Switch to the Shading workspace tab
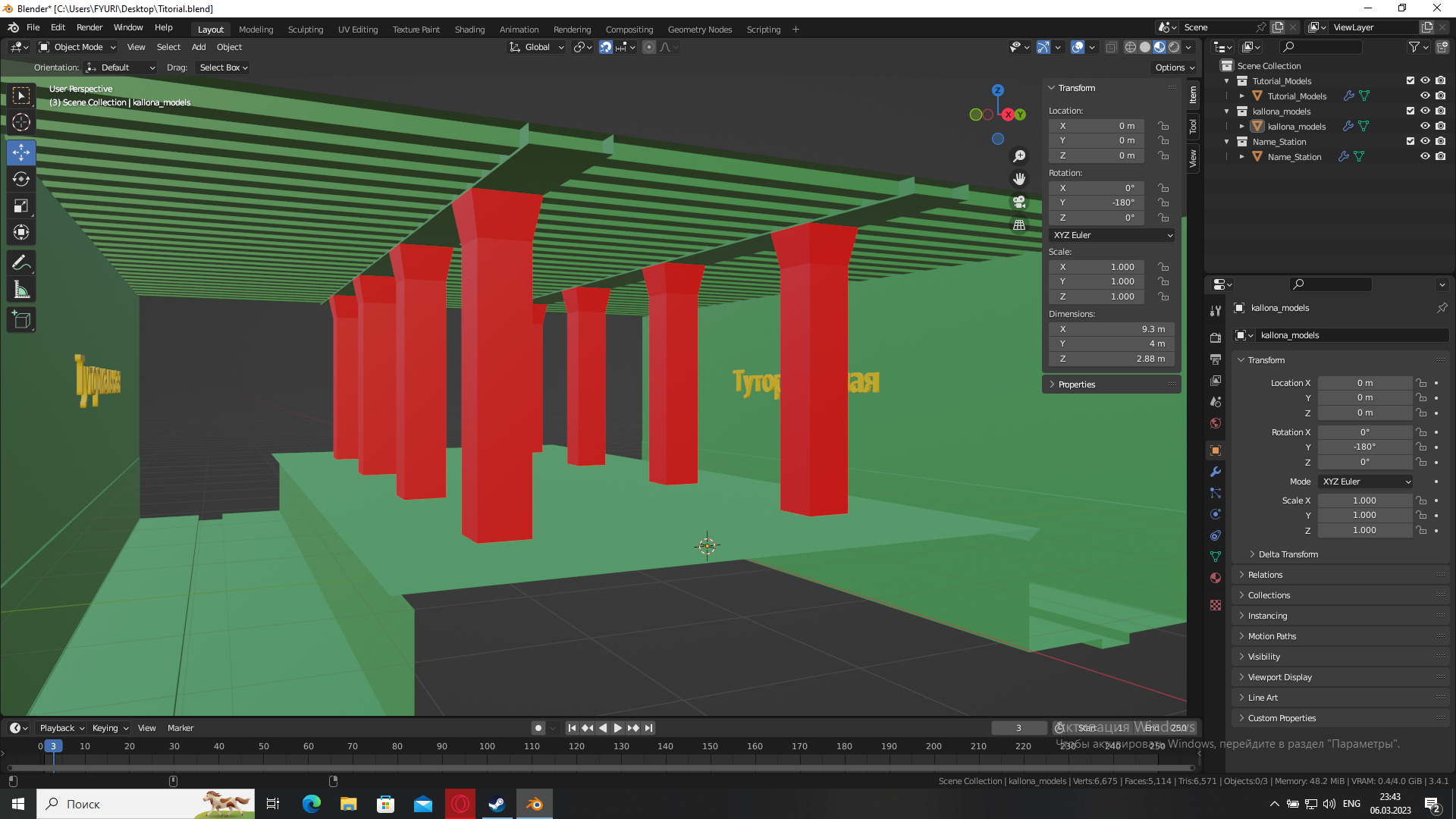 coord(469,30)
